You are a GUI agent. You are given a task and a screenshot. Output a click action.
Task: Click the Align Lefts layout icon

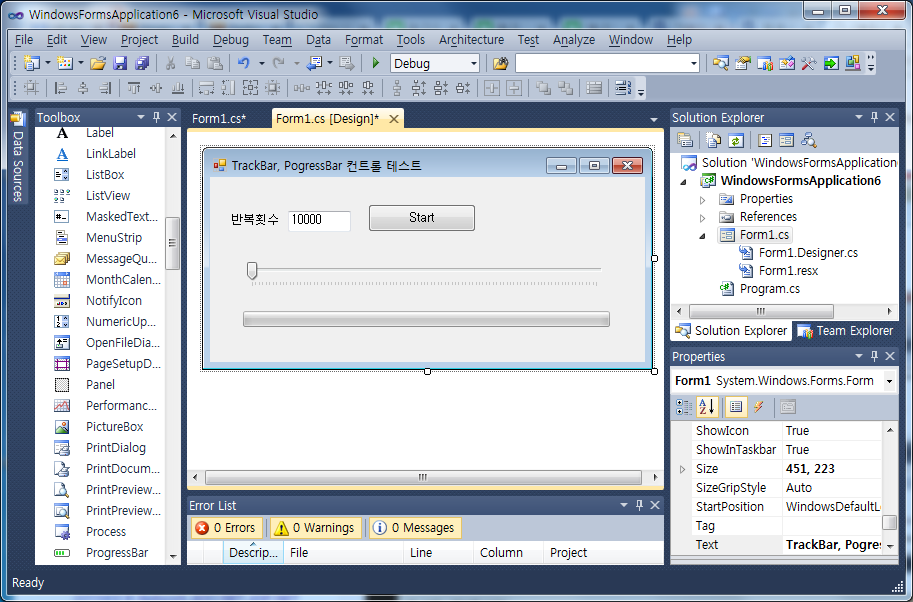click(x=60, y=88)
